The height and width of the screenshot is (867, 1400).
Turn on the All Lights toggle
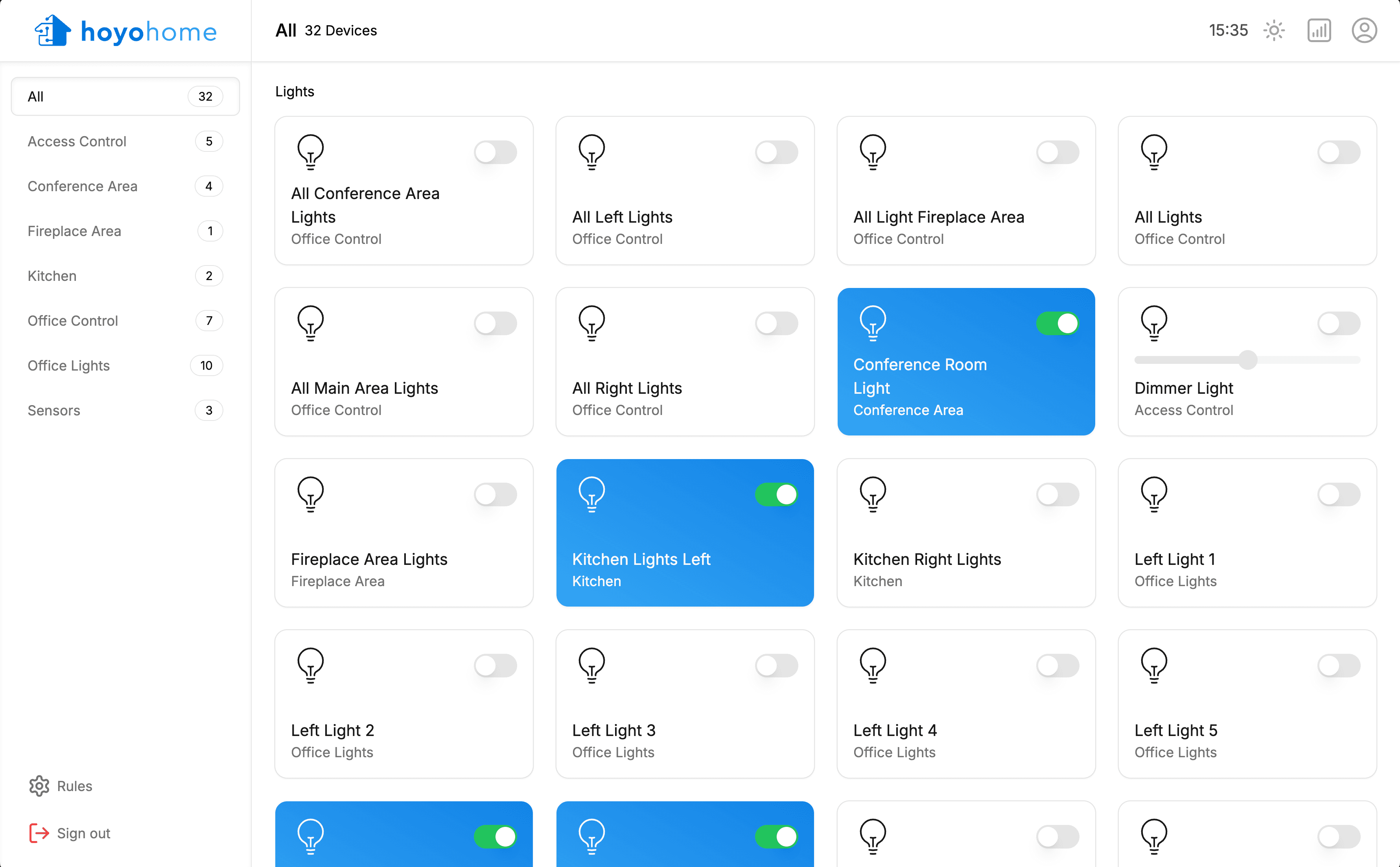[1339, 152]
